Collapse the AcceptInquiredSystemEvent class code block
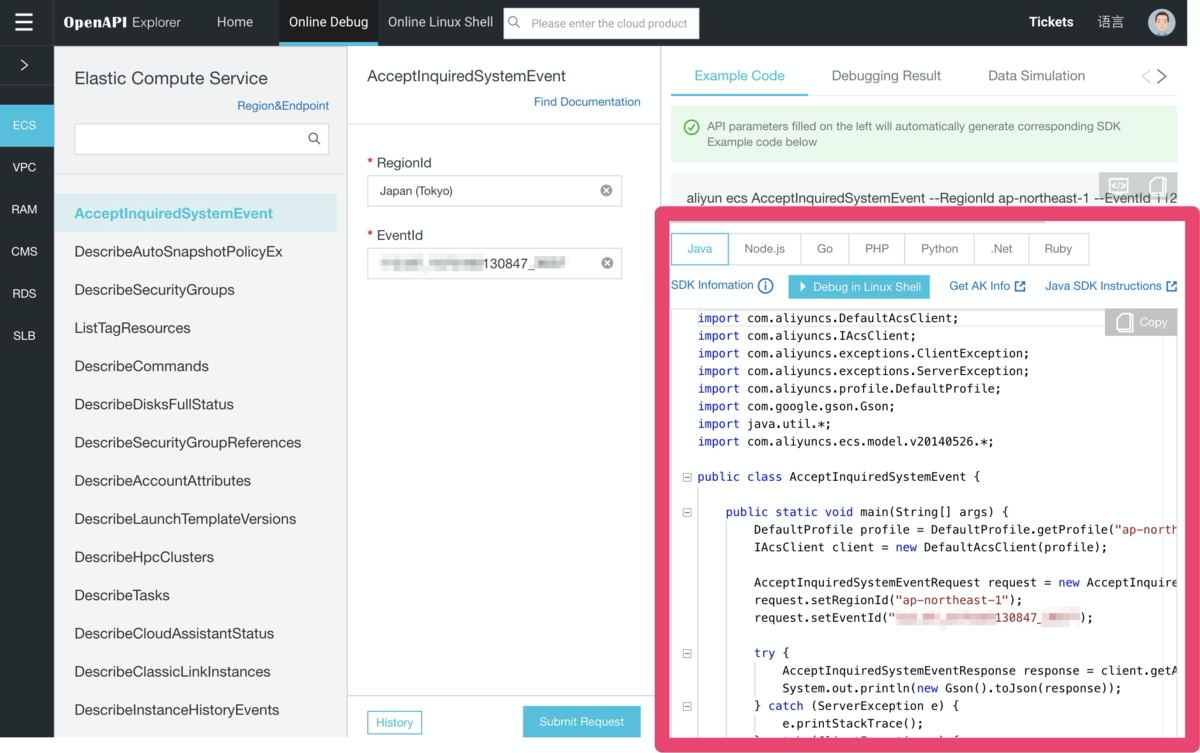The height and width of the screenshot is (753, 1200). click(x=687, y=477)
